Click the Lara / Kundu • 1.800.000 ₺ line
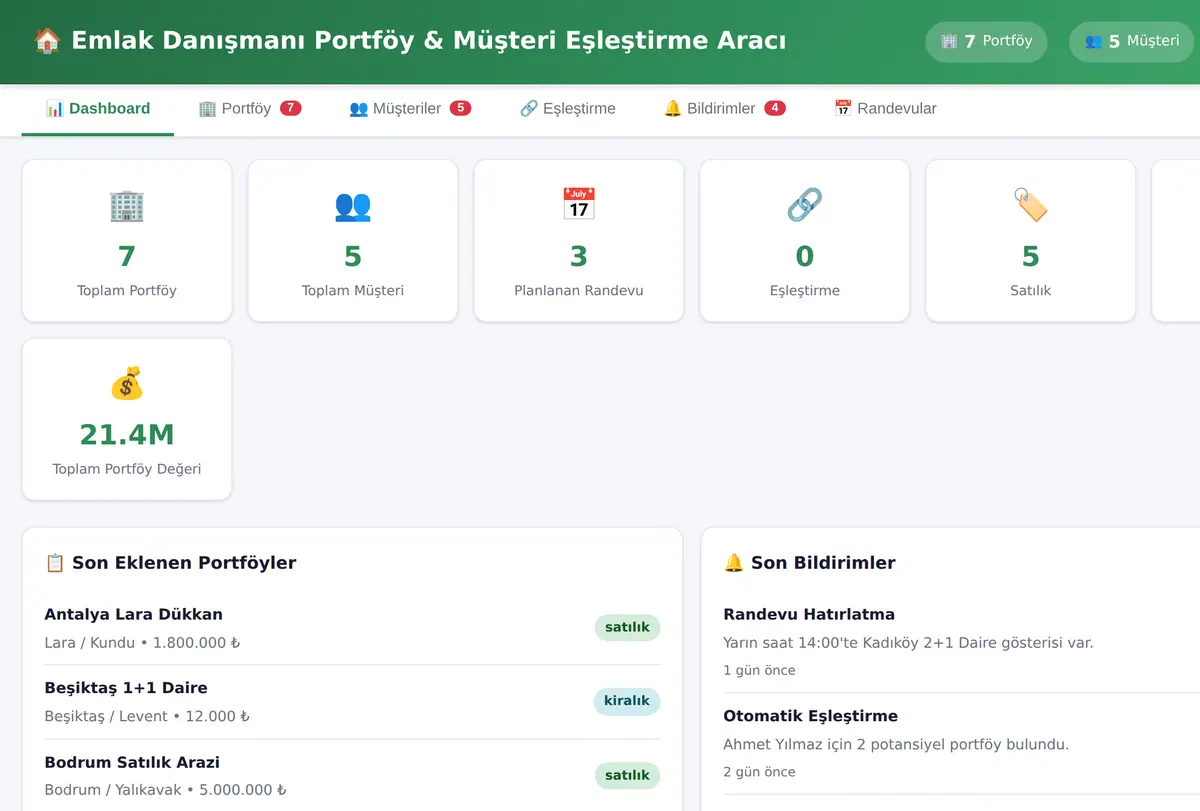 click(x=143, y=643)
